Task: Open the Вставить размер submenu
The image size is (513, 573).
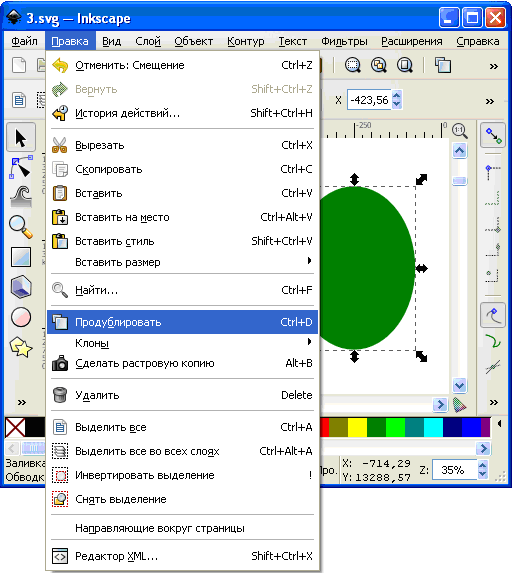Action: (182, 262)
